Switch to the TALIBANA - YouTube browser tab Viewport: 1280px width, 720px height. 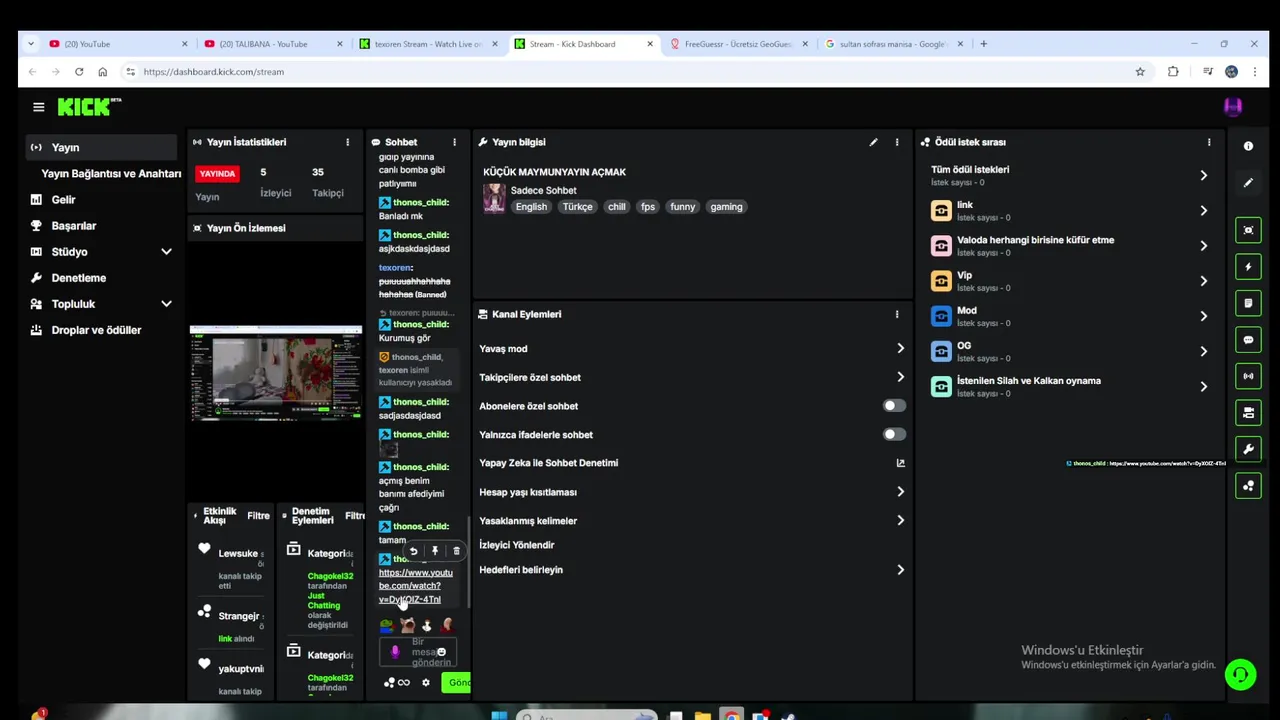[x=273, y=44]
